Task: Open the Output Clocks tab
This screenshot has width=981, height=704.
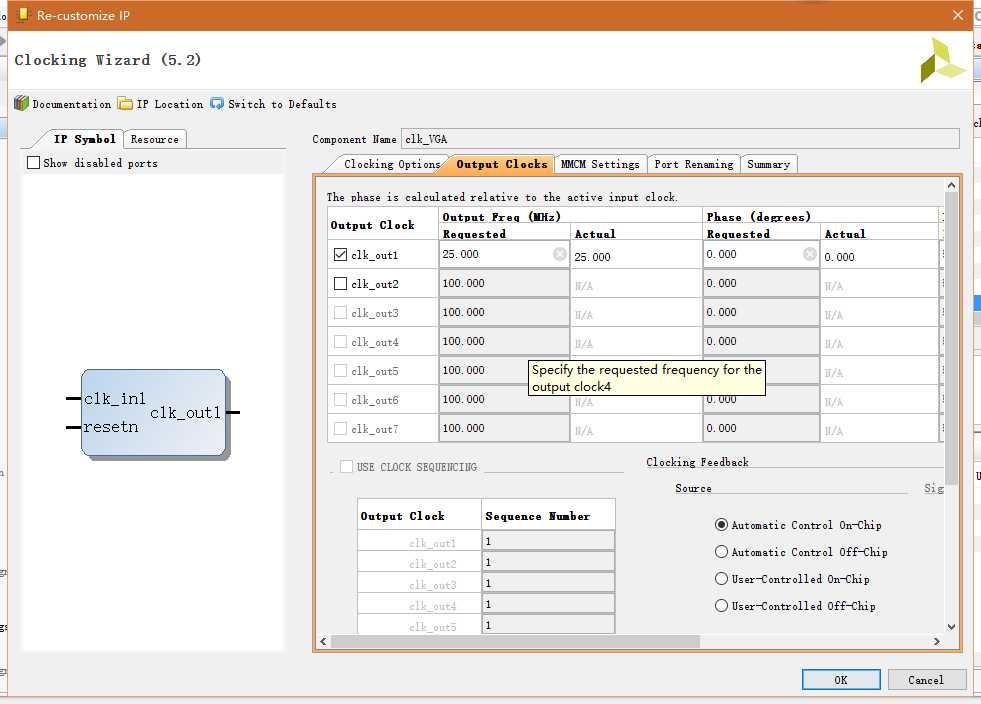Action: coord(502,164)
